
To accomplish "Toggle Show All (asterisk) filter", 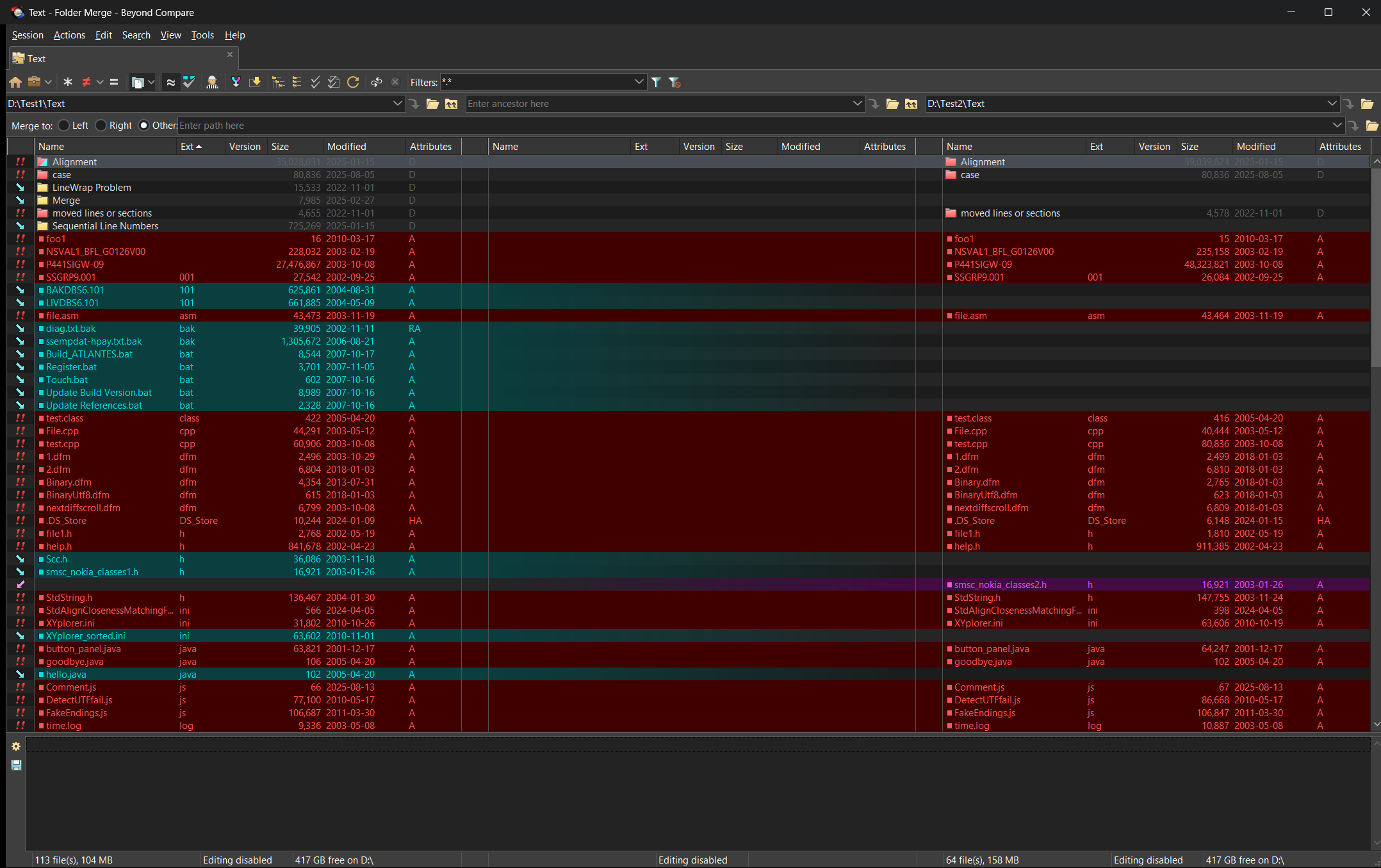I will click(x=68, y=82).
